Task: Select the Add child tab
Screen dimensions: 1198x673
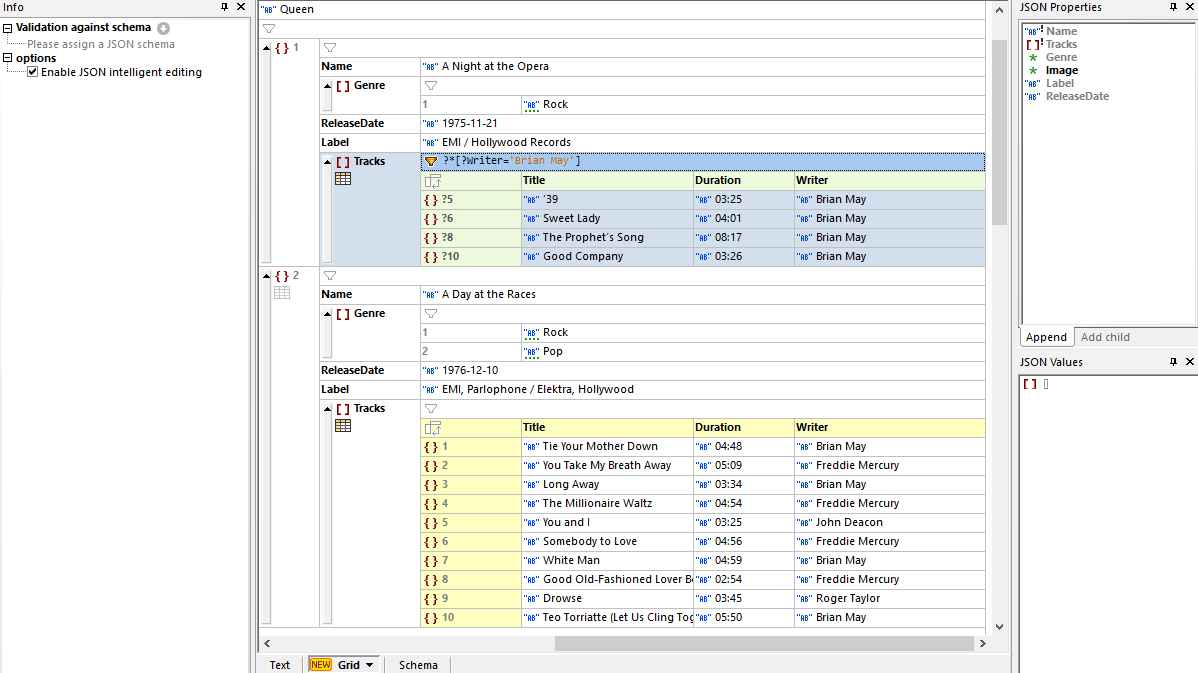Action: 1104,337
